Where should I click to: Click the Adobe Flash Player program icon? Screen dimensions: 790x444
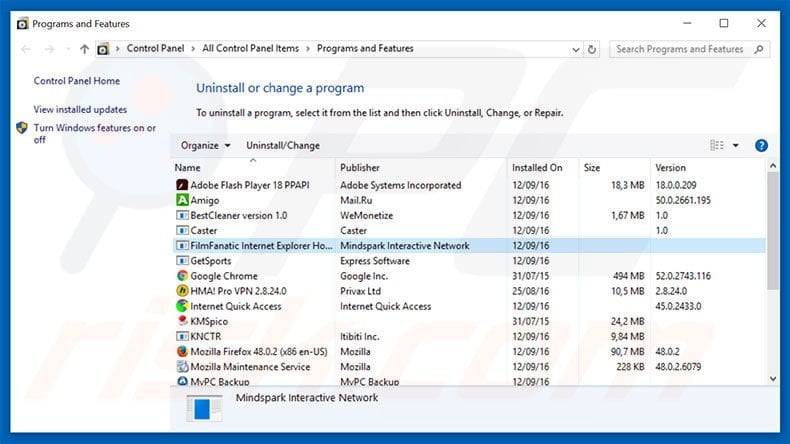pyautogui.click(x=182, y=185)
